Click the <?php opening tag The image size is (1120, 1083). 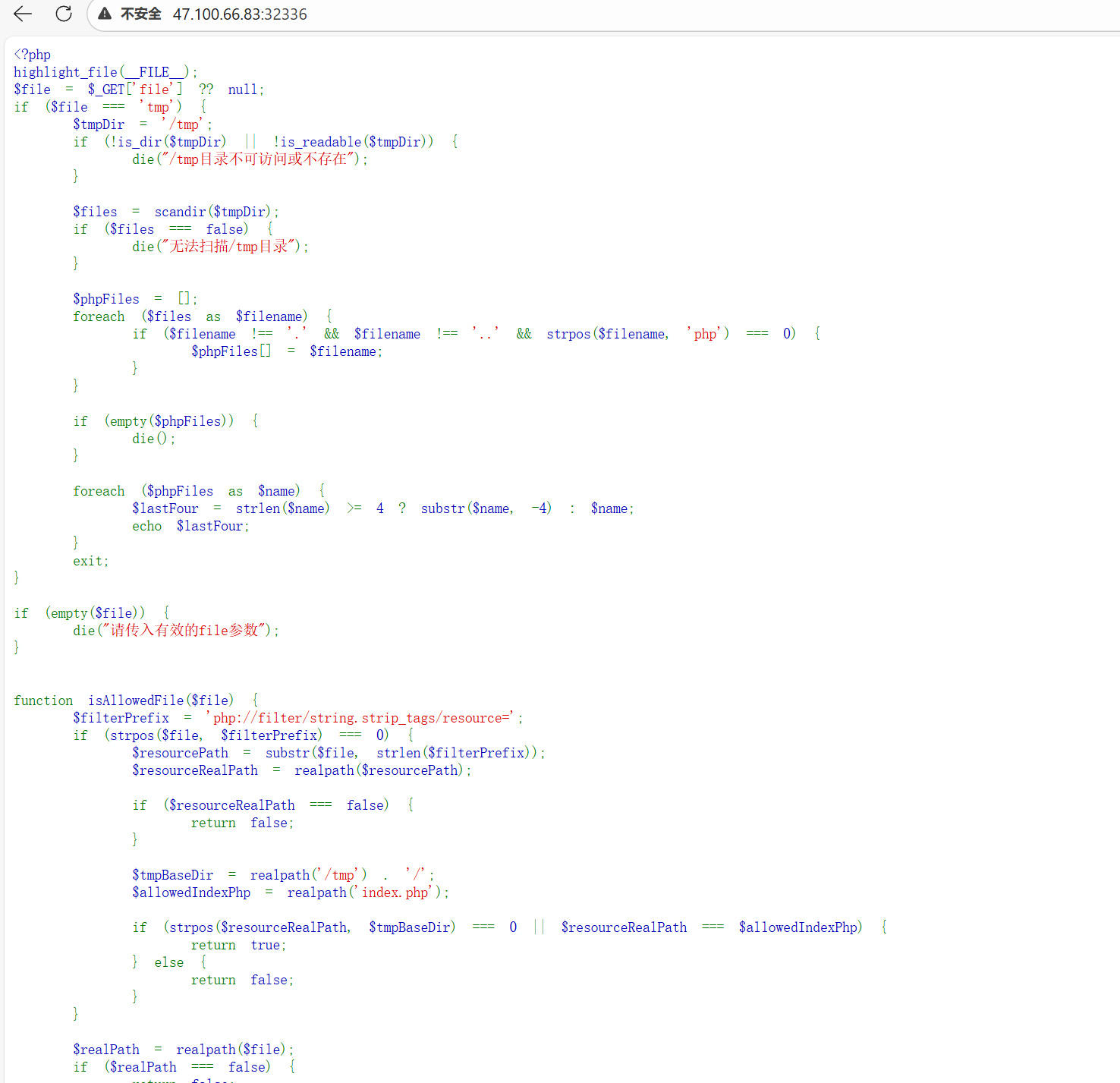click(x=32, y=54)
